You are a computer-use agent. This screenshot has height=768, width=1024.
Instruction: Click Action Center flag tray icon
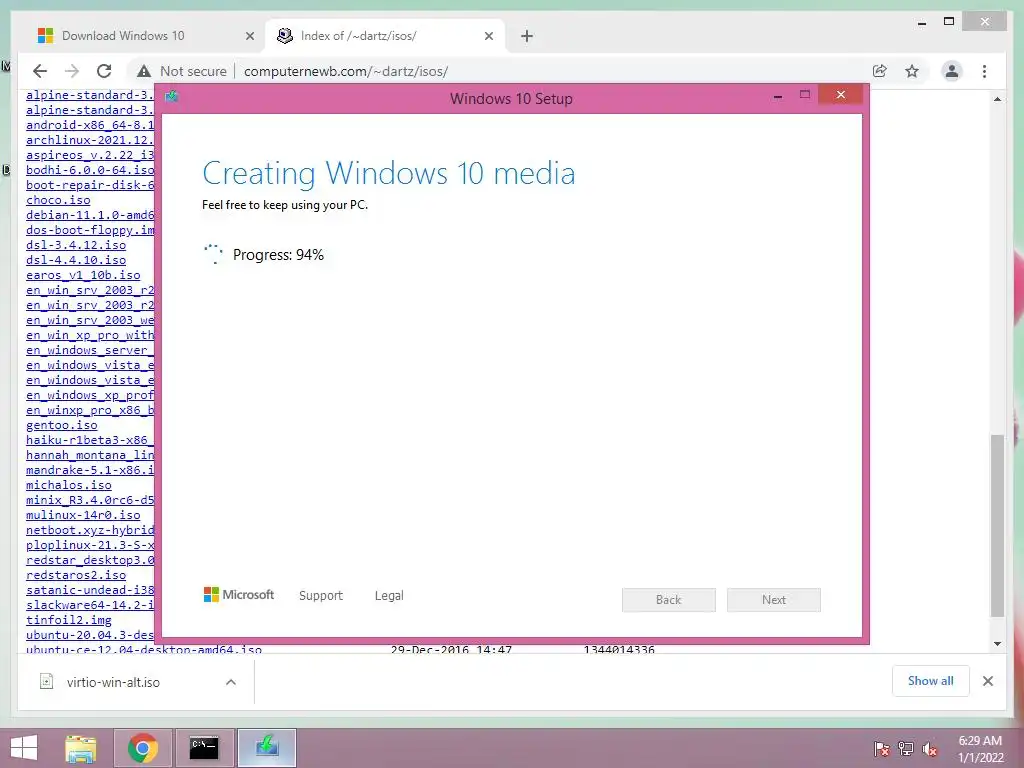[882, 748]
